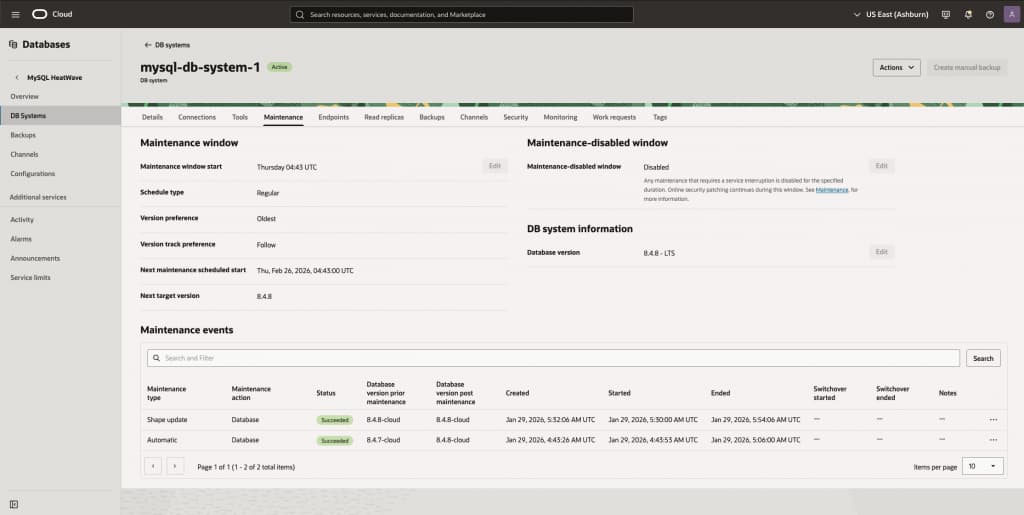The image size is (1024, 515).
Task: Open the Work requests tab
Action: click(x=614, y=117)
